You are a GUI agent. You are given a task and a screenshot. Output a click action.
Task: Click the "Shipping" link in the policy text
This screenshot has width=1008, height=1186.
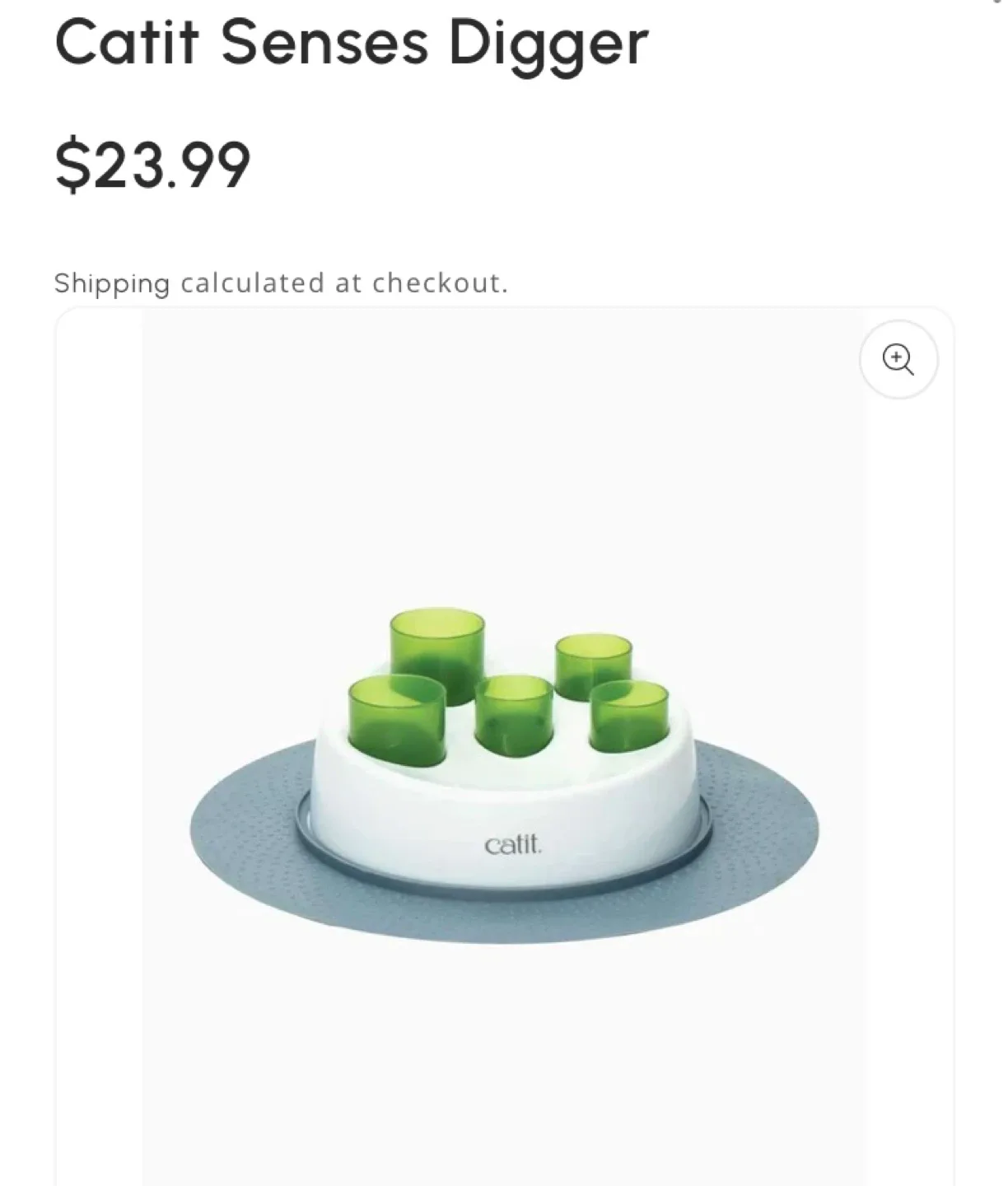(x=111, y=284)
